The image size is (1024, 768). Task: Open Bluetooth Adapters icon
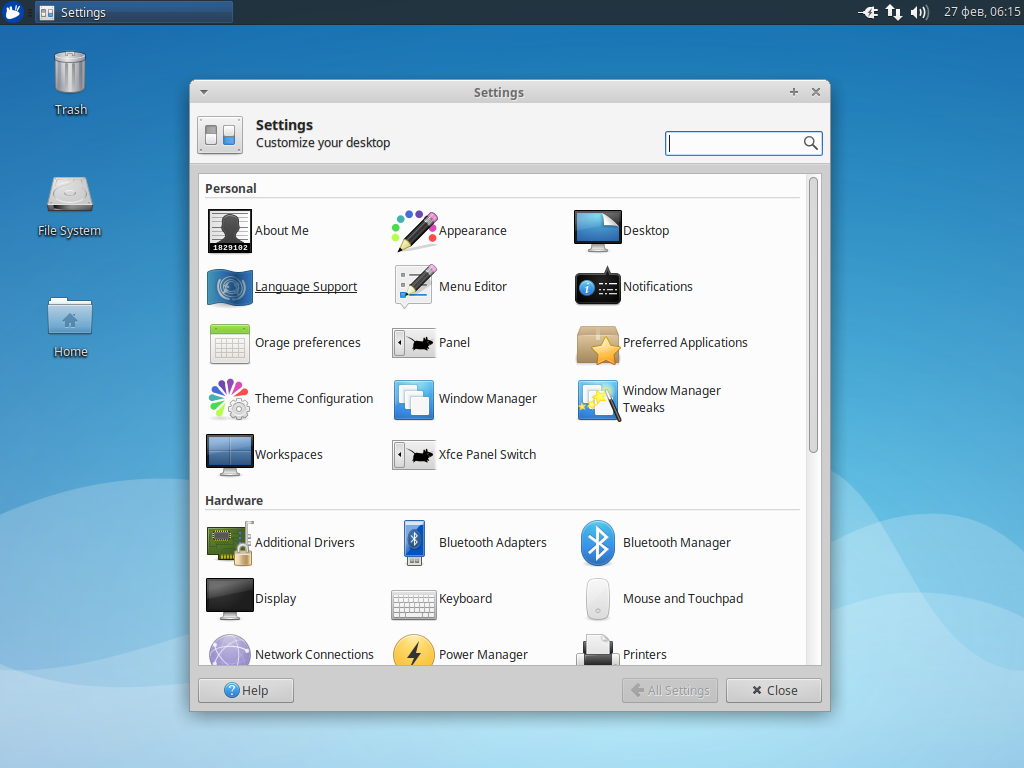pos(414,543)
